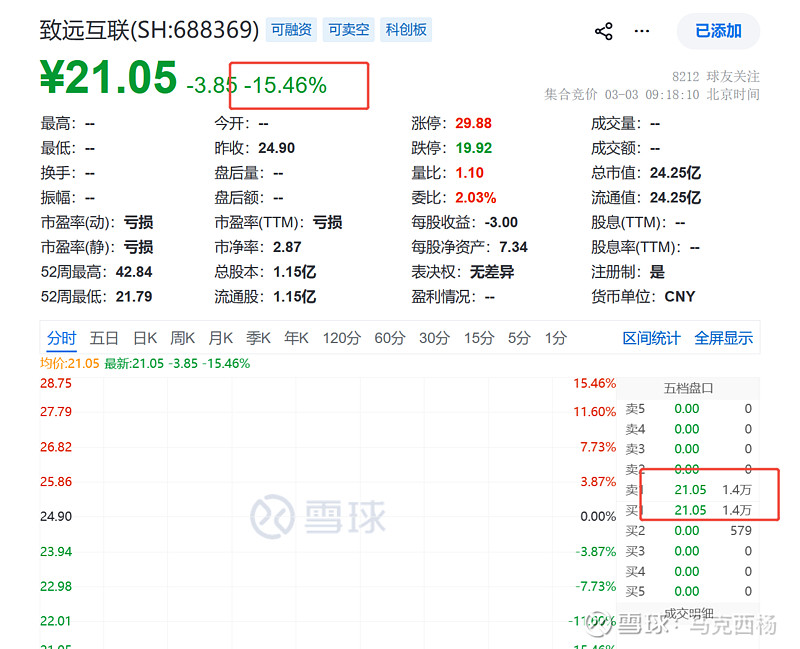Open the 周K chart tab
This screenshot has width=800, height=649.
click(183, 338)
